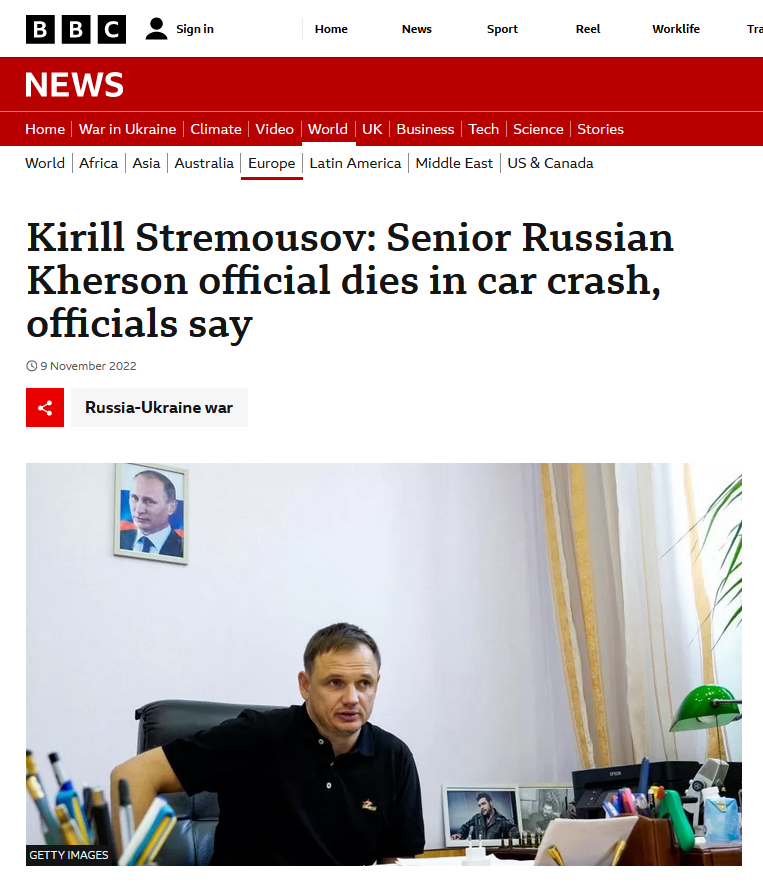Viewport: 763px width, 883px height.
Task: Click the clock icon beside the date
Action: [x=32, y=366]
